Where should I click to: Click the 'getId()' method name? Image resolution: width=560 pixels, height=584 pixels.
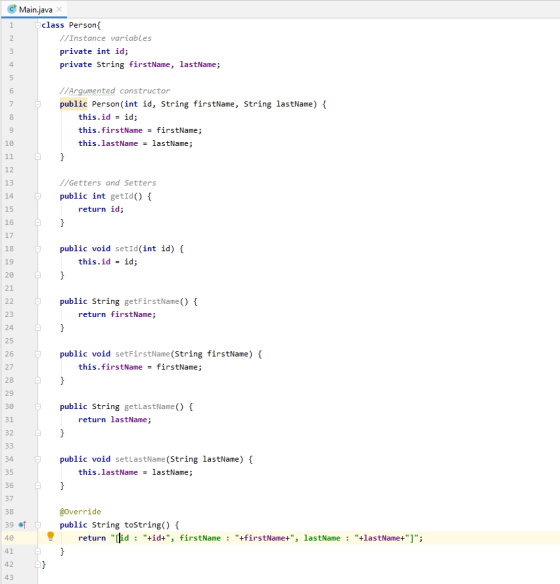(126, 196)
